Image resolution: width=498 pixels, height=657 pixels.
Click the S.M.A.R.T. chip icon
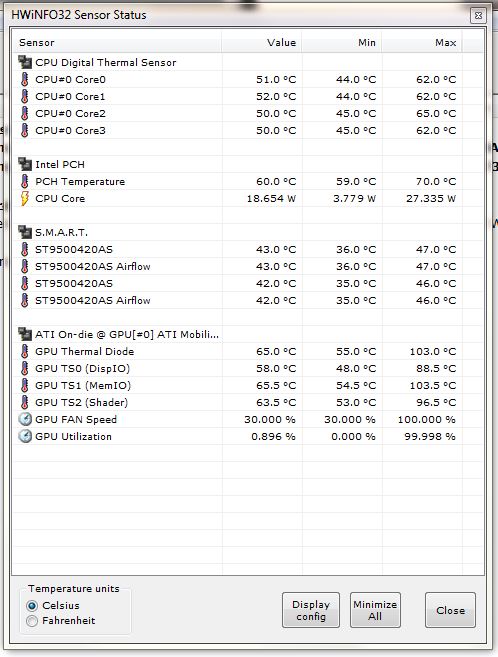tap(25, 232)
